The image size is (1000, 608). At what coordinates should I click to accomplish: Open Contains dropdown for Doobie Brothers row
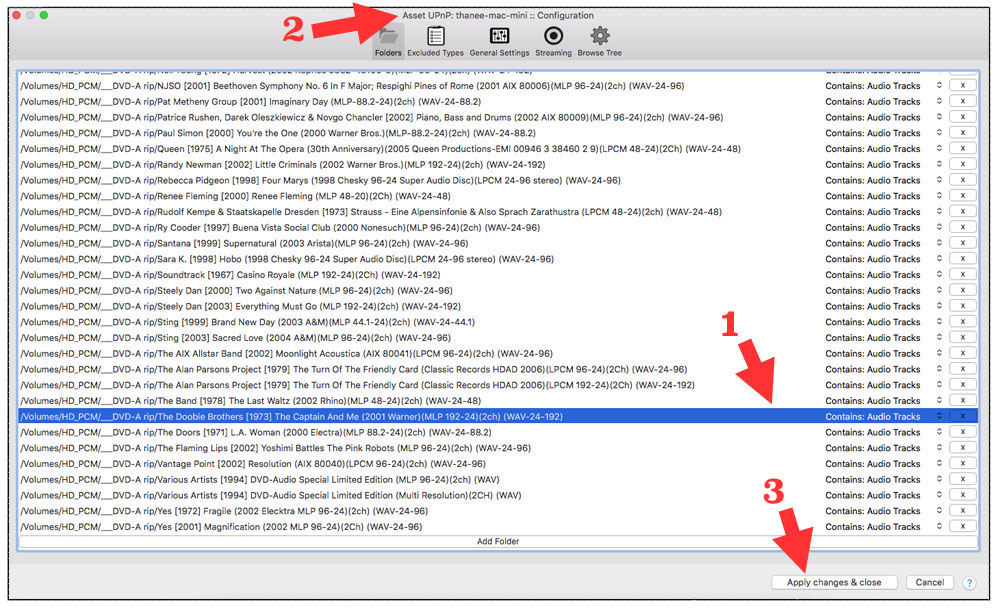point(939,416)
